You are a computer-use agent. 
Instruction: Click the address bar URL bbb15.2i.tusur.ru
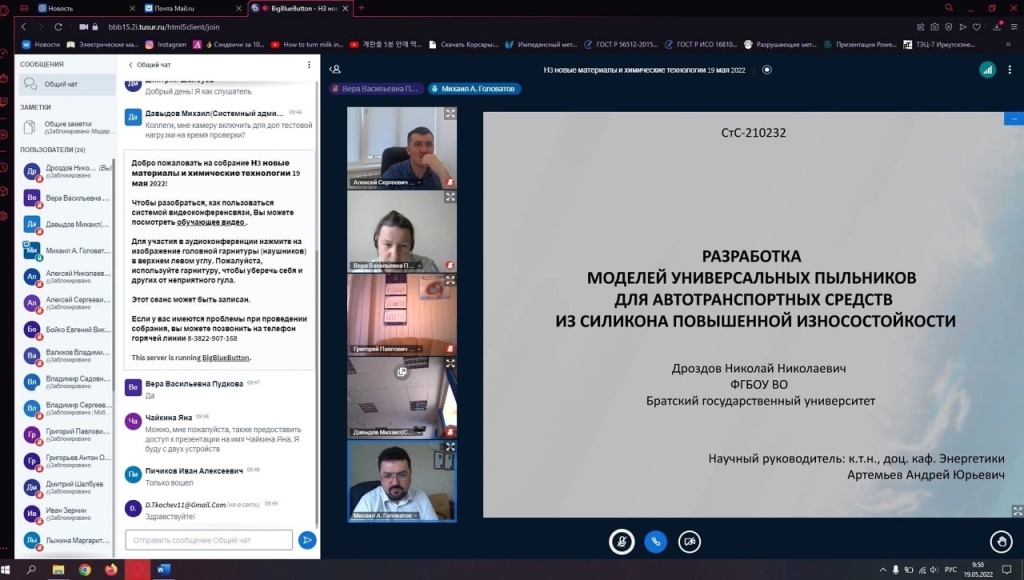164,27
